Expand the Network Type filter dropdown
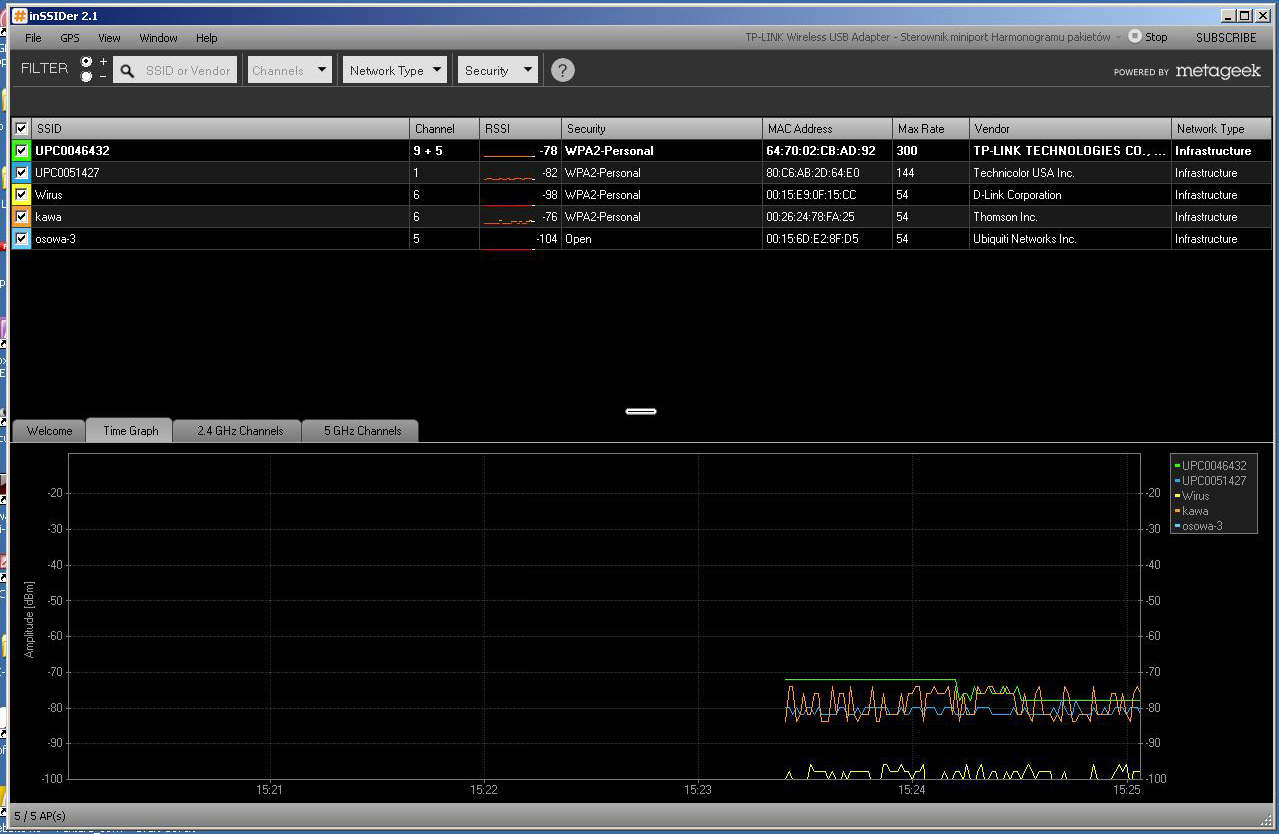 395,70
